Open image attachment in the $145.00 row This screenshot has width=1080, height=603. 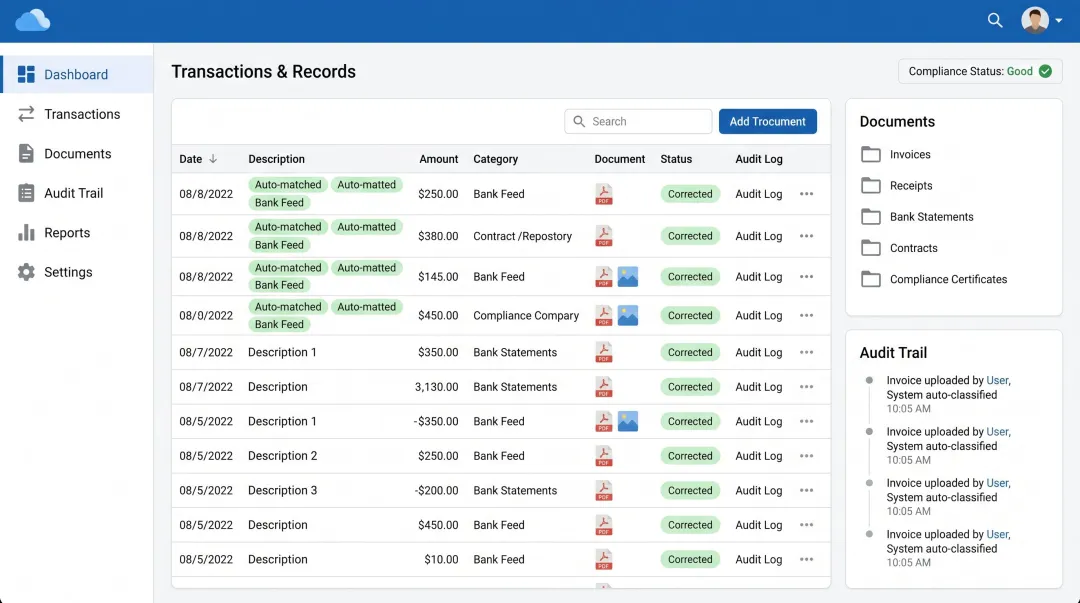[x=627, y=277]
